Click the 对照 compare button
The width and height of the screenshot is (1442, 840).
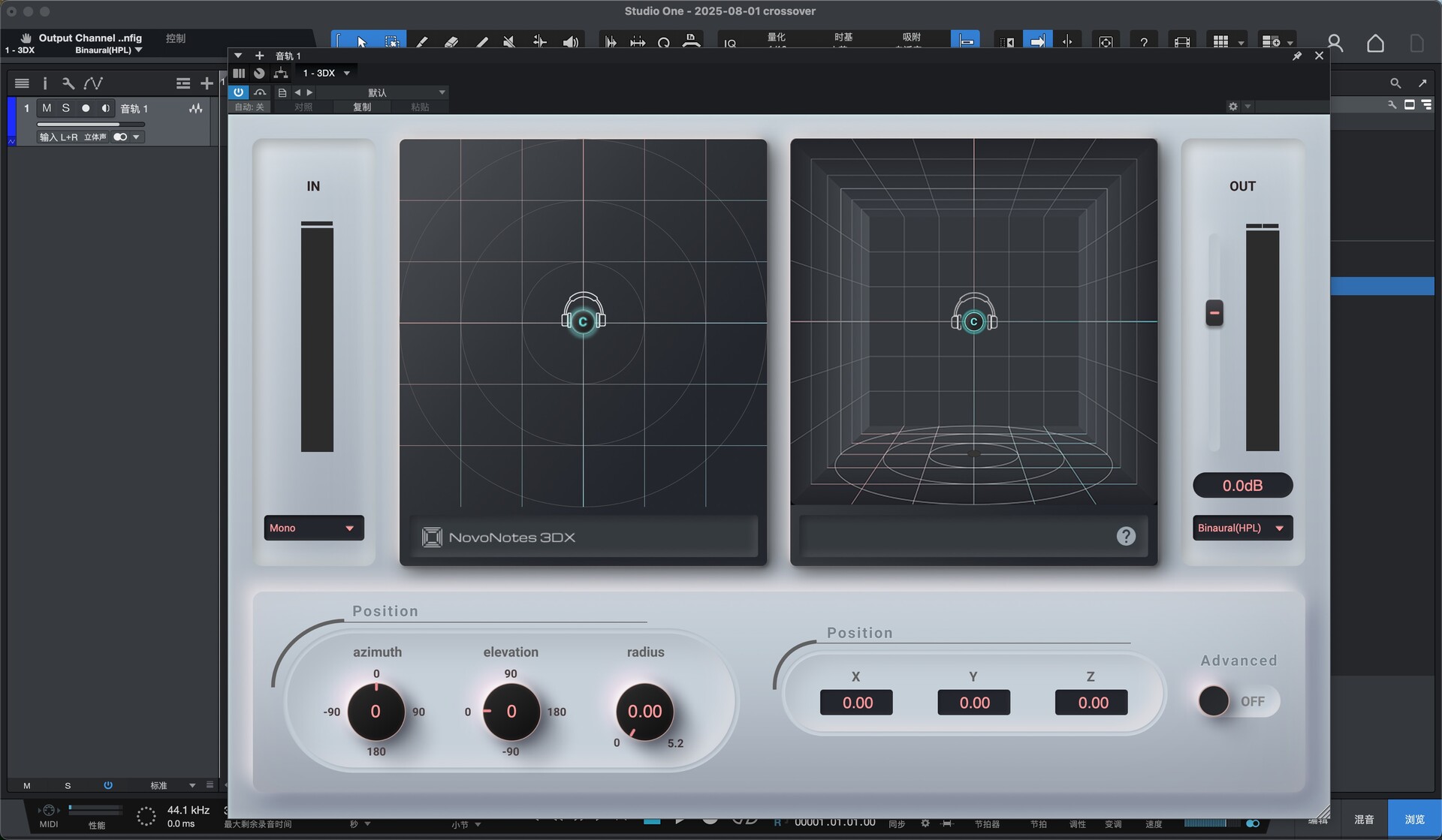pyautogui.click(x=303, y=107)
